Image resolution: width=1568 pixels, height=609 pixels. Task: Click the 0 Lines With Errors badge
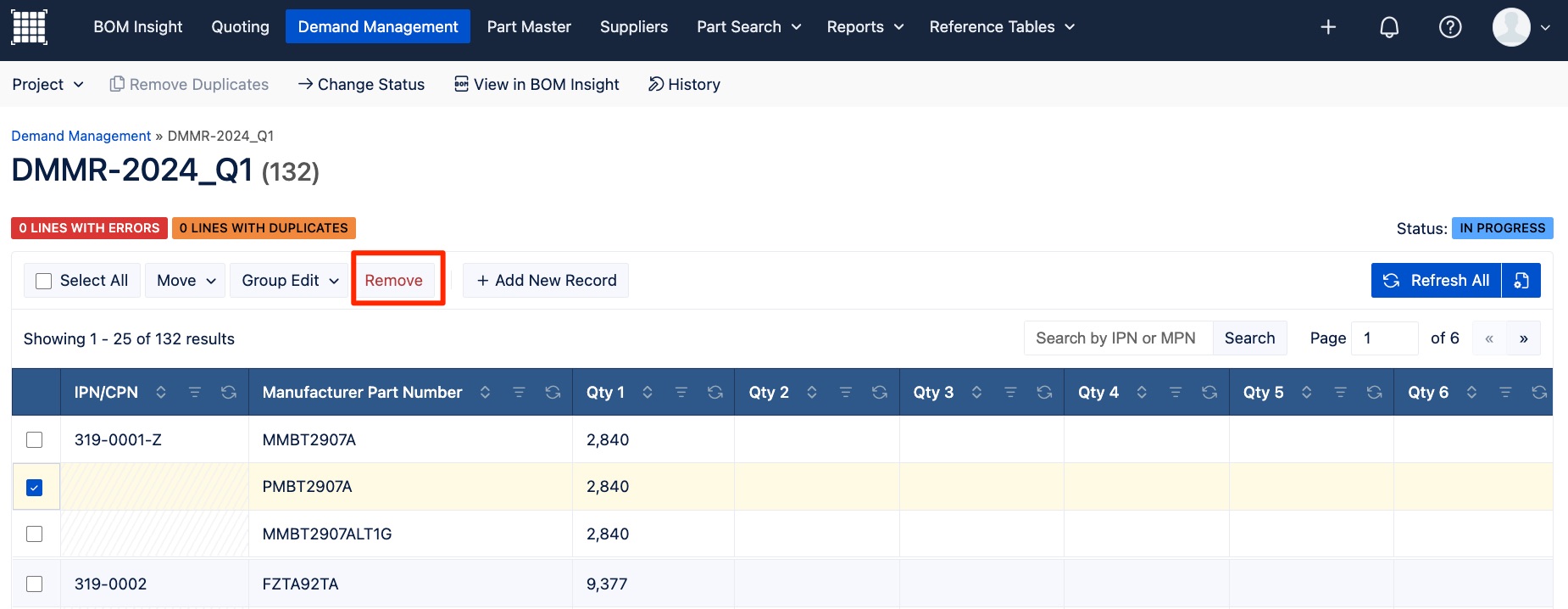pos(89,228)
